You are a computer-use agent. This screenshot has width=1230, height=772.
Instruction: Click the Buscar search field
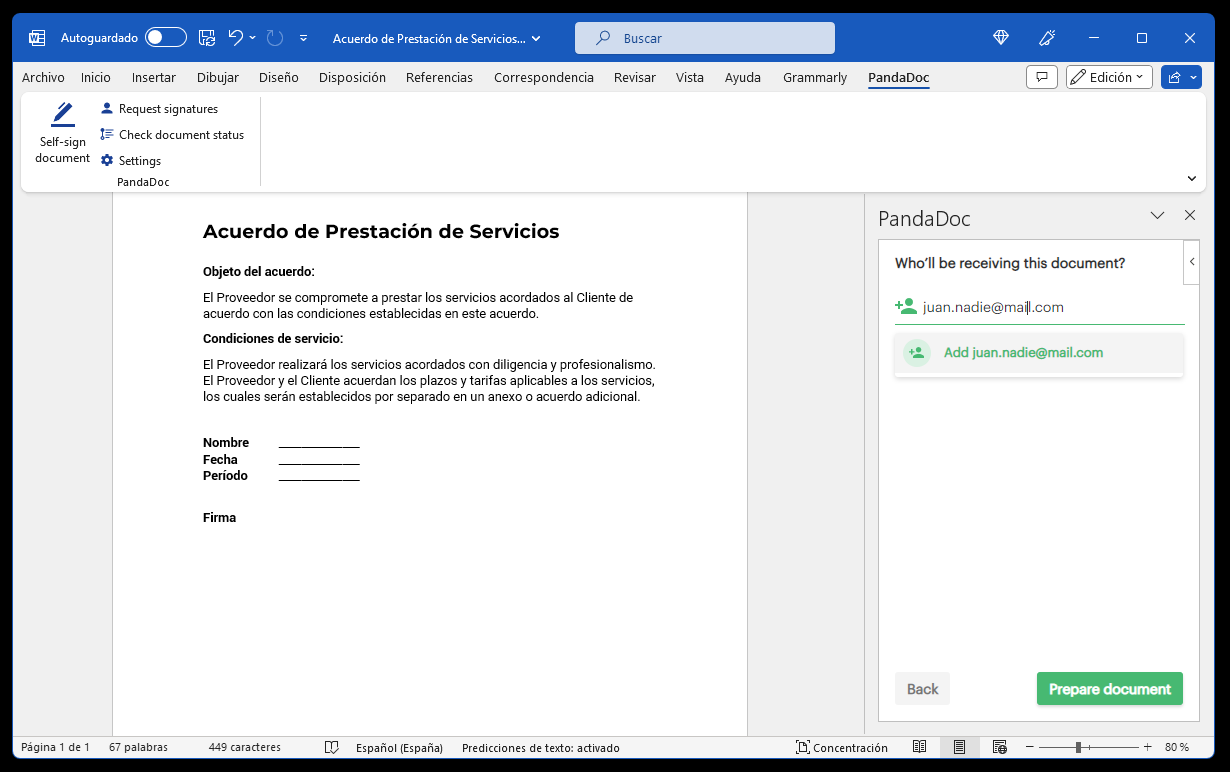pyautogui.click(x=704, y=38)
